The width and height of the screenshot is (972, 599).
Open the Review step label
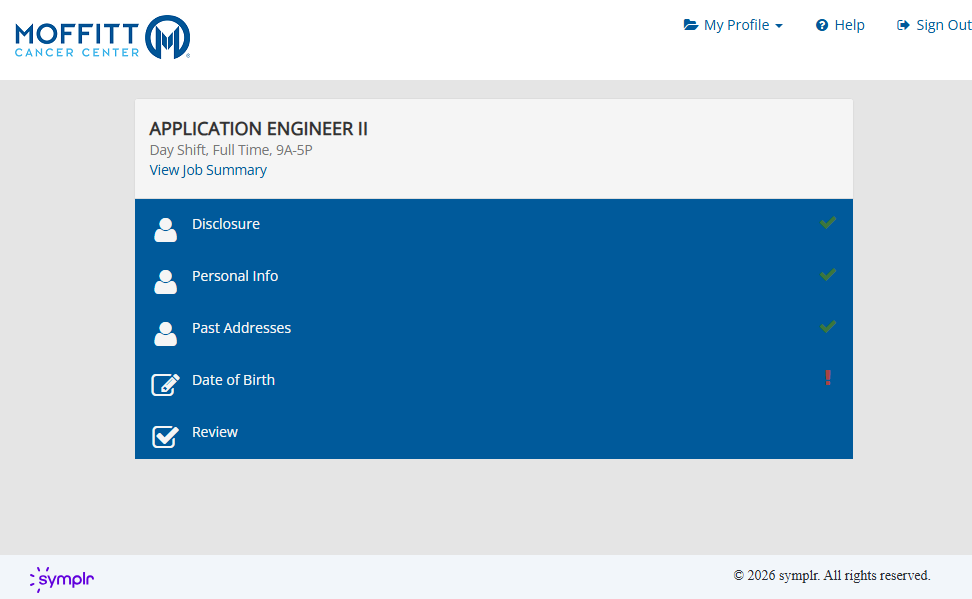point(215,432)
